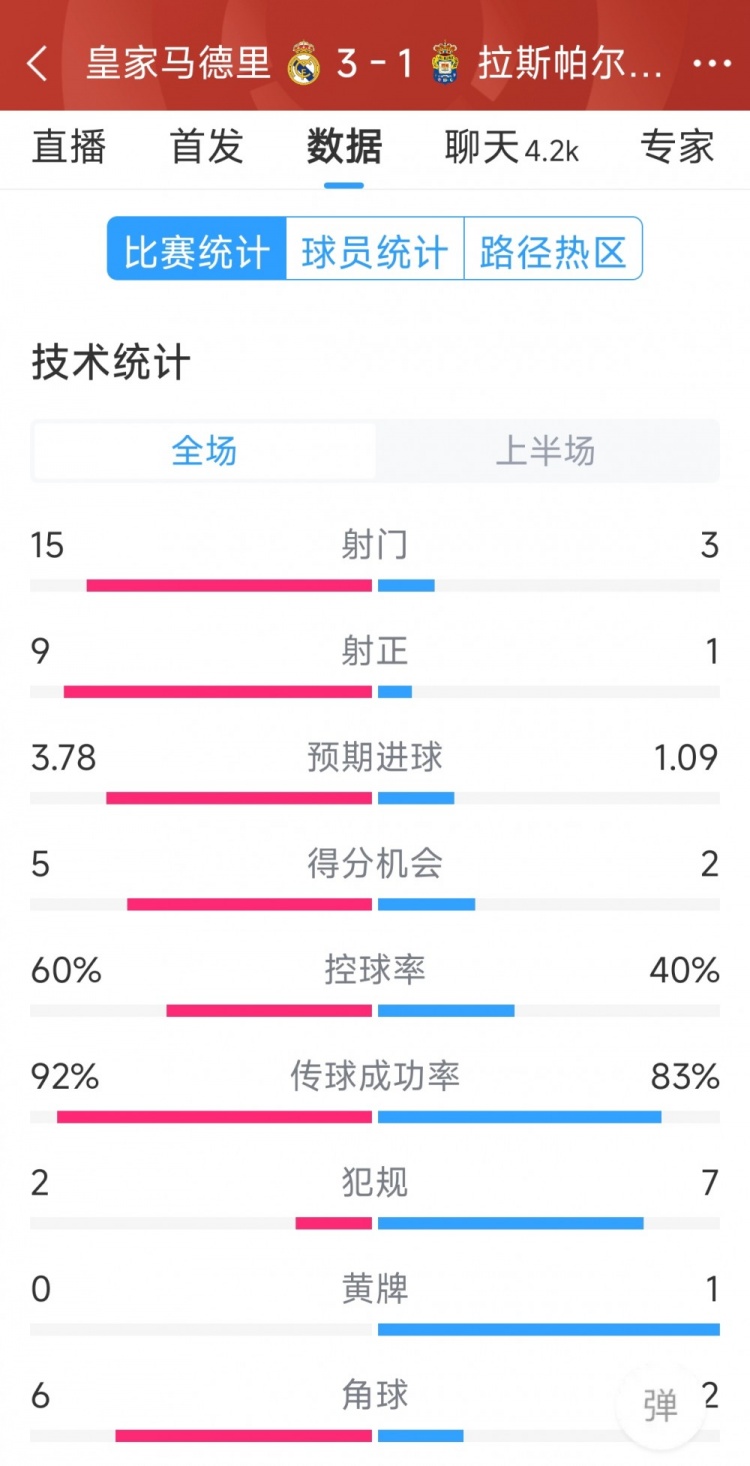The width and height of the screenshot is (750, 1466).
Task: Tap the back arrow icon
Action: click(37, 64)
